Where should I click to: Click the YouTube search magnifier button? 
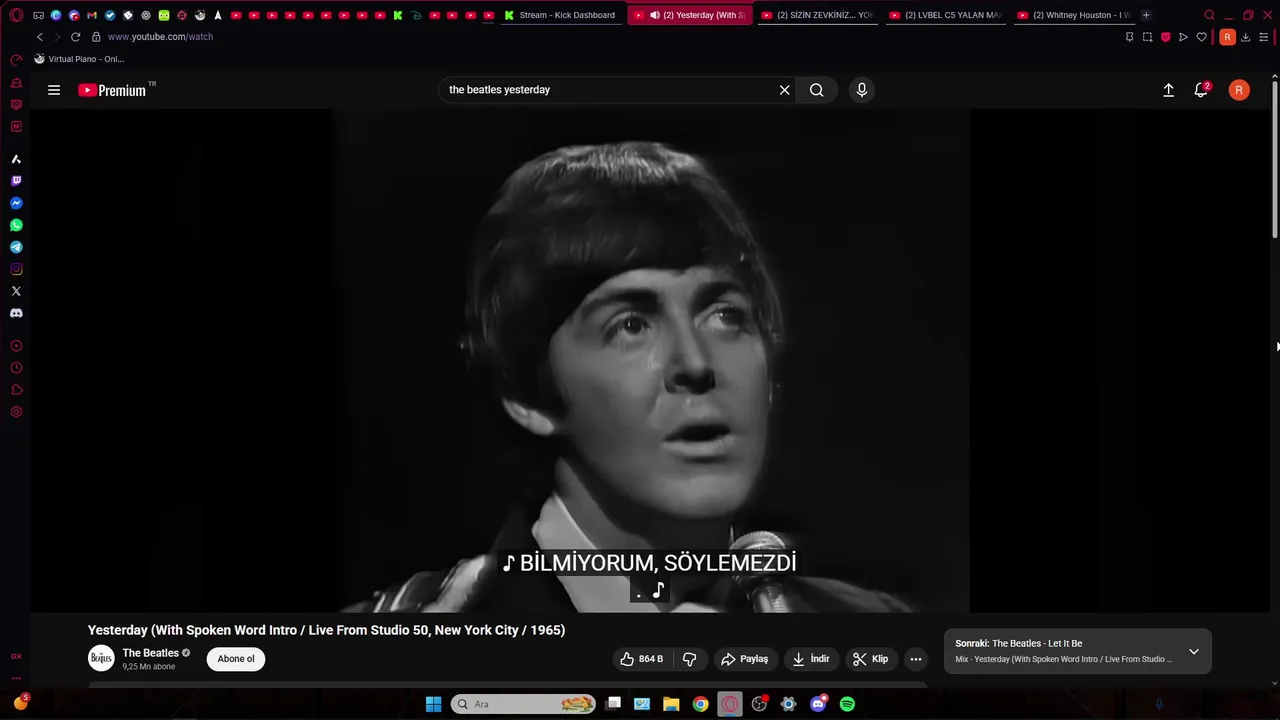(x=817, y=90)
